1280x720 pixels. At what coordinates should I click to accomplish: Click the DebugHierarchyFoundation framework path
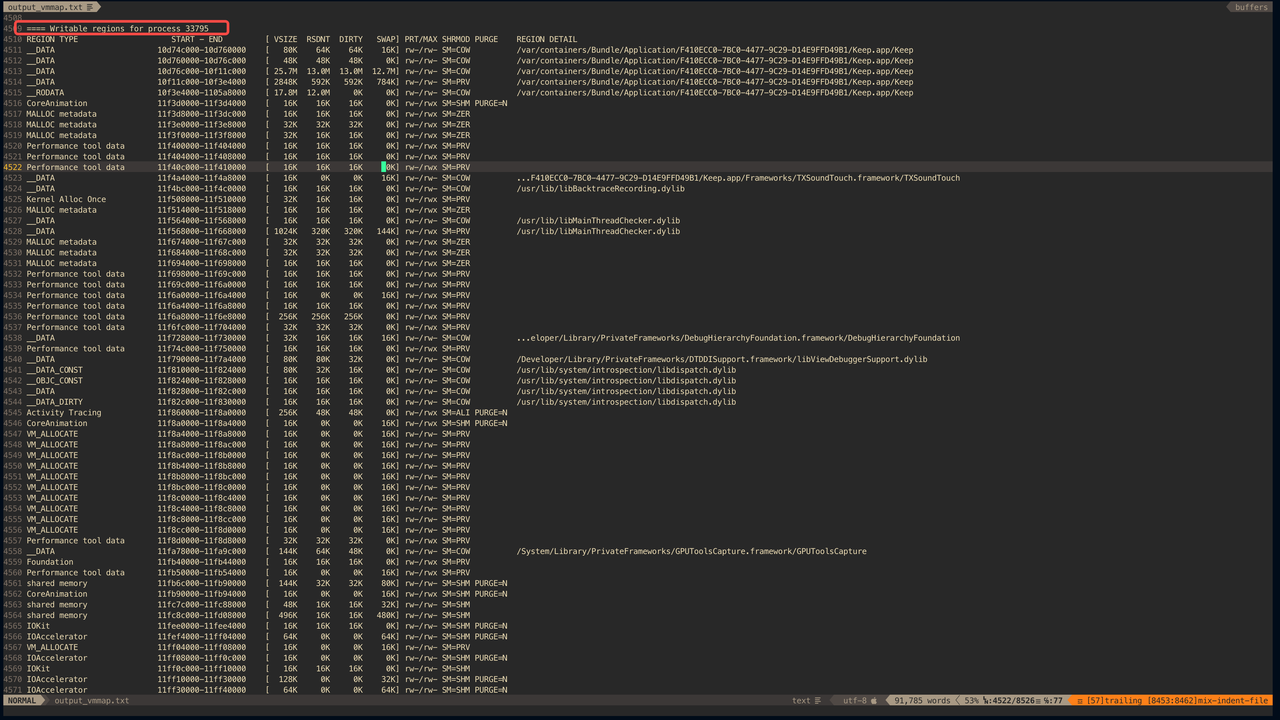click(x=738, y=338)
